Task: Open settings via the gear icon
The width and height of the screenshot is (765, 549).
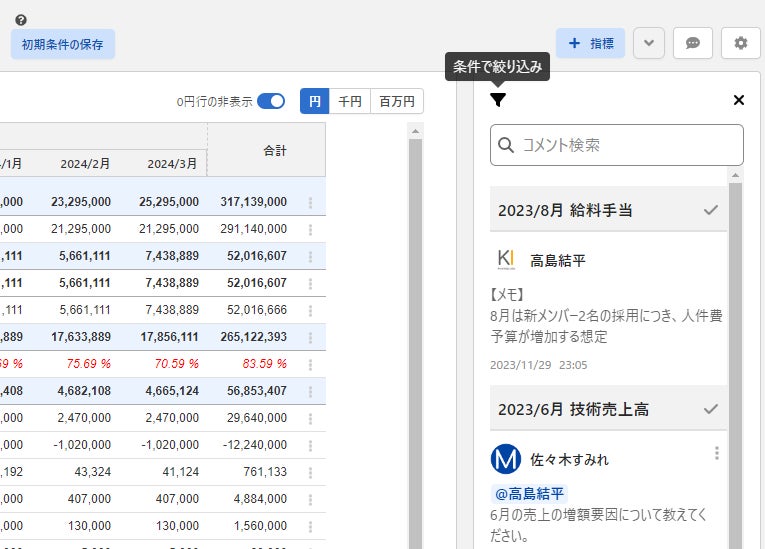Action: tap(741, 43)
